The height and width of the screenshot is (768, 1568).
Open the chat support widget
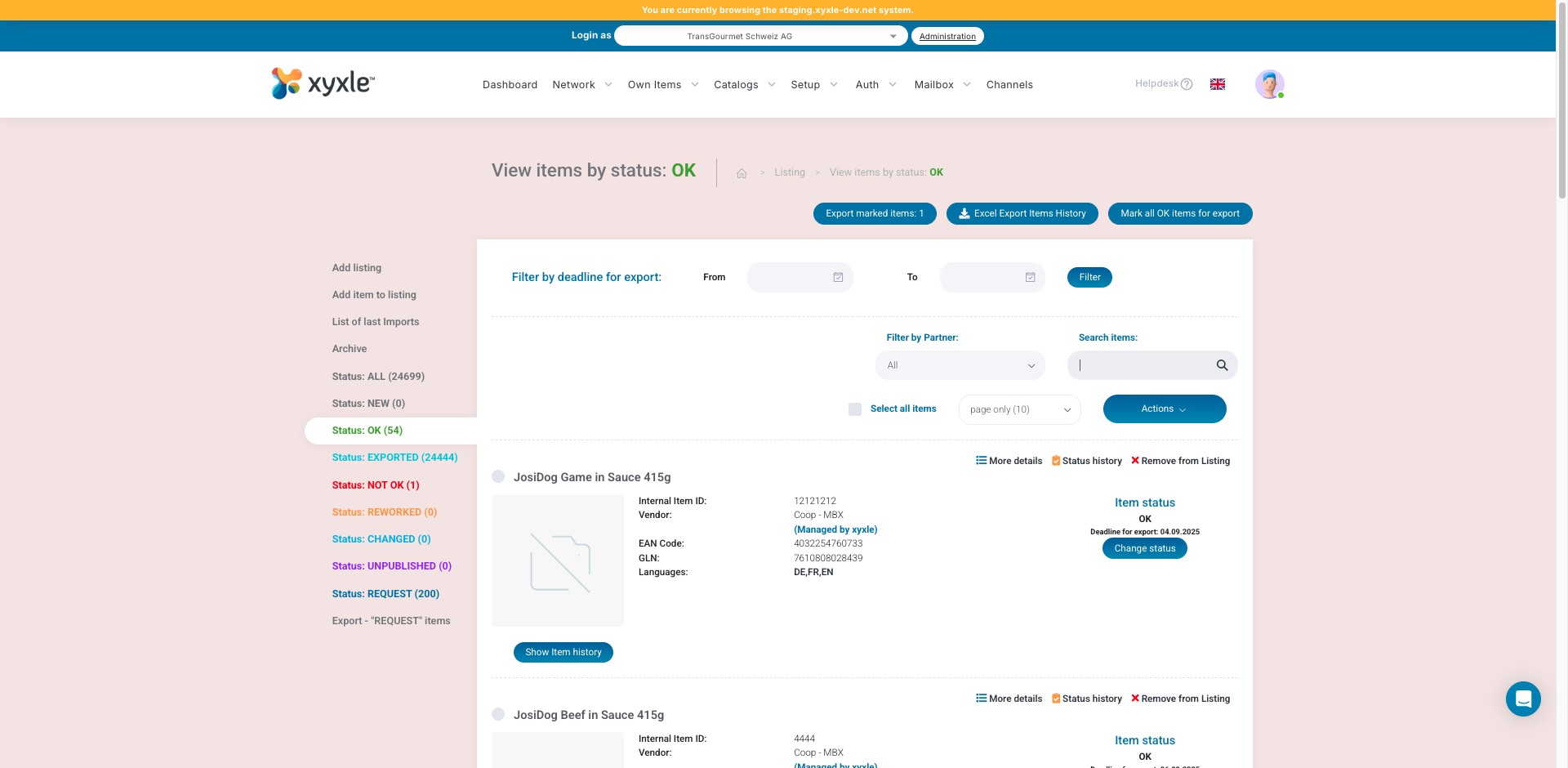pyautogui.click(x=1523, y=699)
